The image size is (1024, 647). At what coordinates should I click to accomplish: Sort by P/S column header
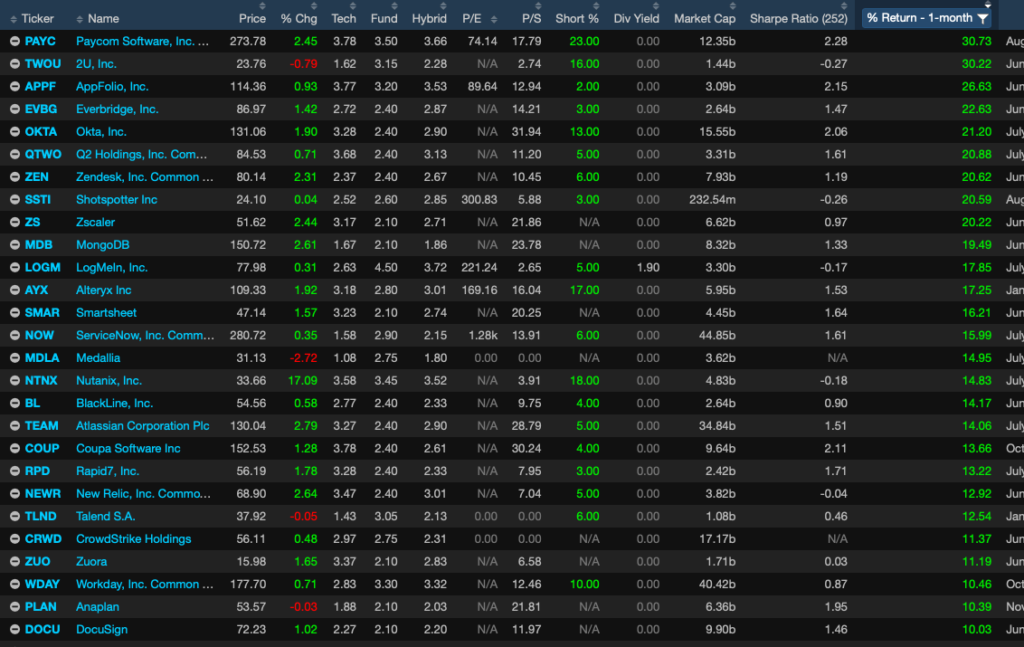pyautogui.click(x=532, y=19)
